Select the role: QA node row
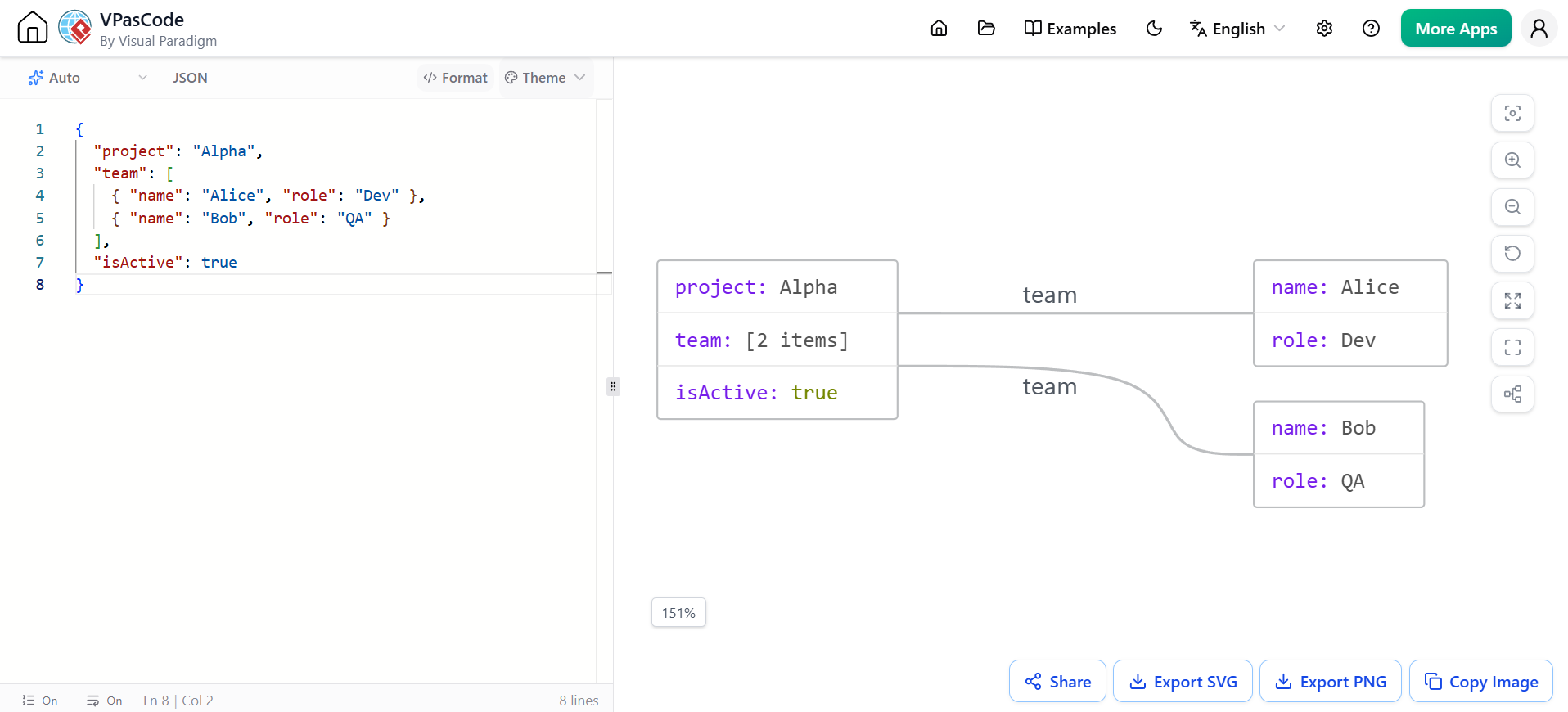The height and width of the screenshot is (712, 1568). [1339, 481]
